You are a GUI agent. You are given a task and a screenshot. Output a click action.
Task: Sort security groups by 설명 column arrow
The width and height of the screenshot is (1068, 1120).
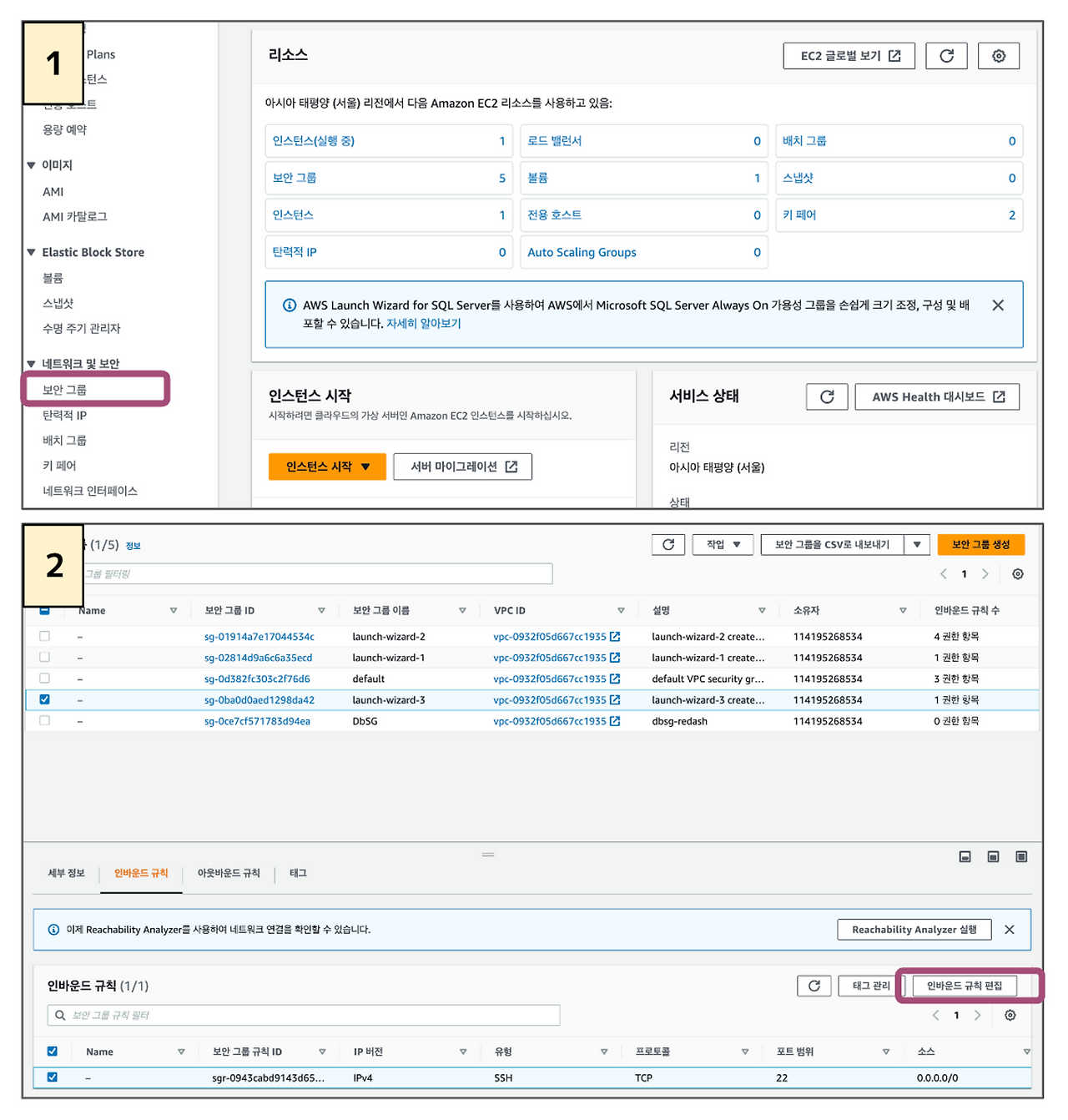point(762,611)
